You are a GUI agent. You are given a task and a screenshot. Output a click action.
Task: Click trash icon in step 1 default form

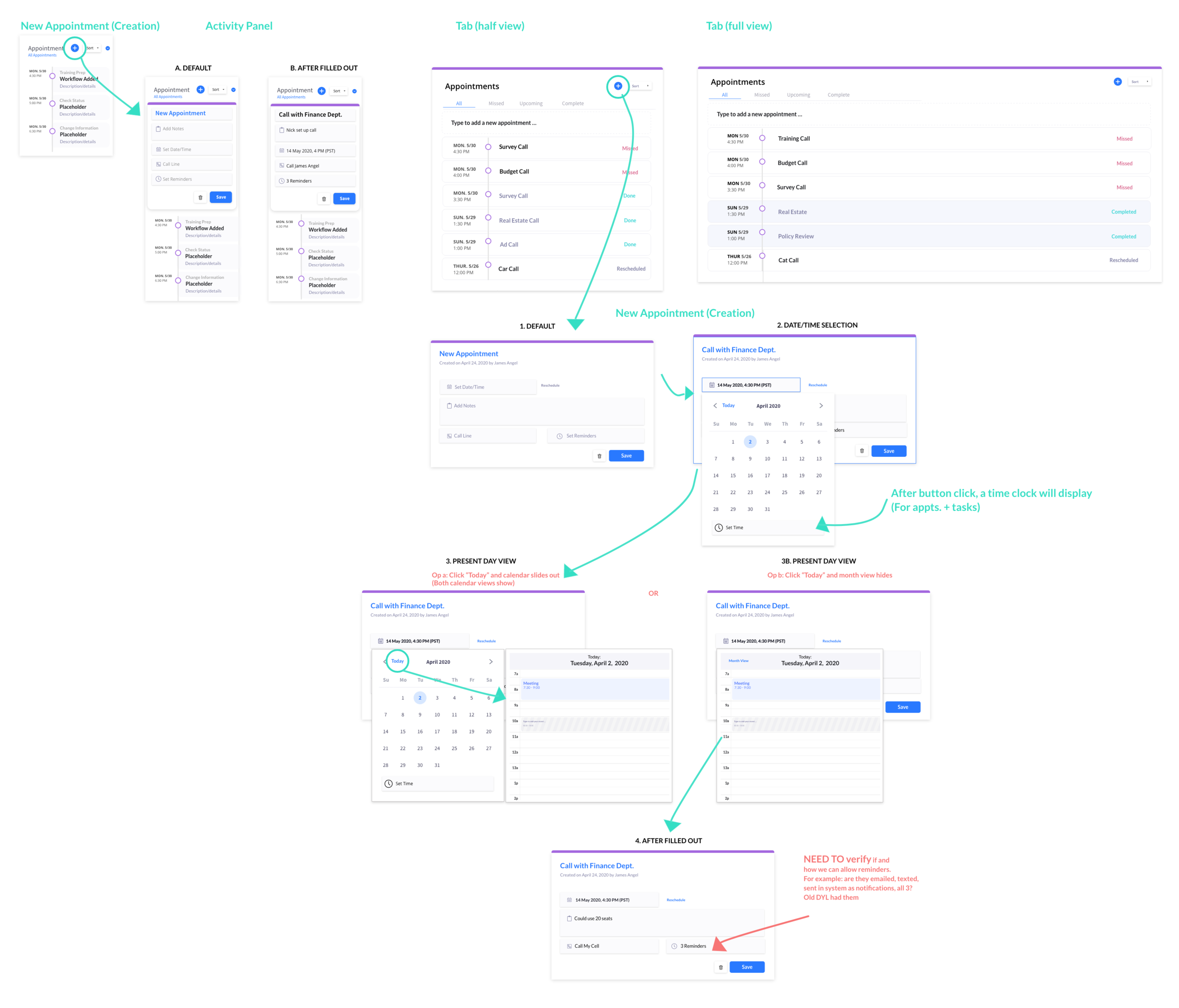pos(599,455)
